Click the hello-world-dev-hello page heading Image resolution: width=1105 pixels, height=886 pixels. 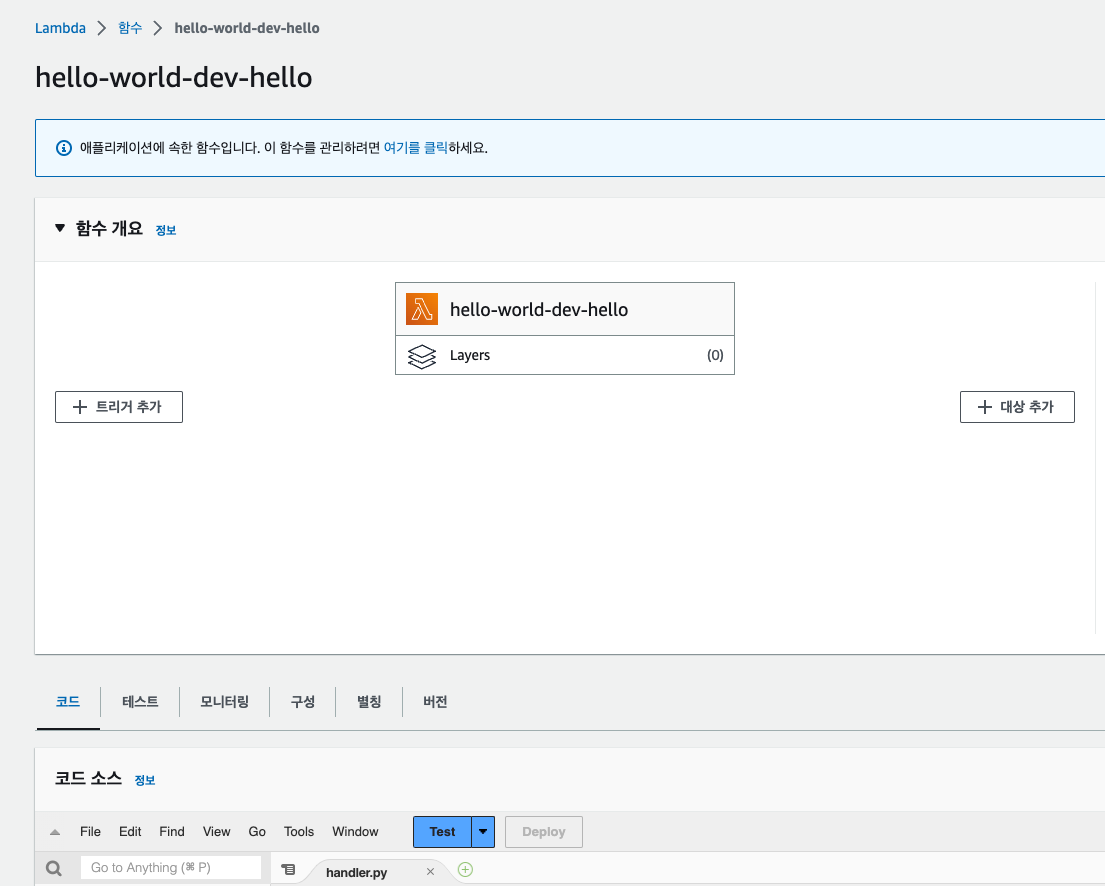(x=173, y=78)
